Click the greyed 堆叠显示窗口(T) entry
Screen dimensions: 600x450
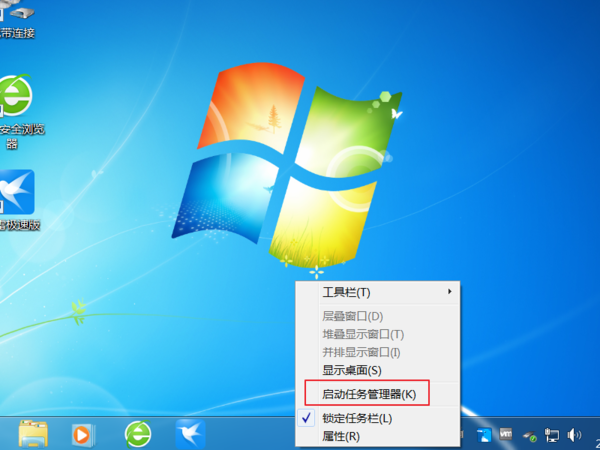pos(378,334)
